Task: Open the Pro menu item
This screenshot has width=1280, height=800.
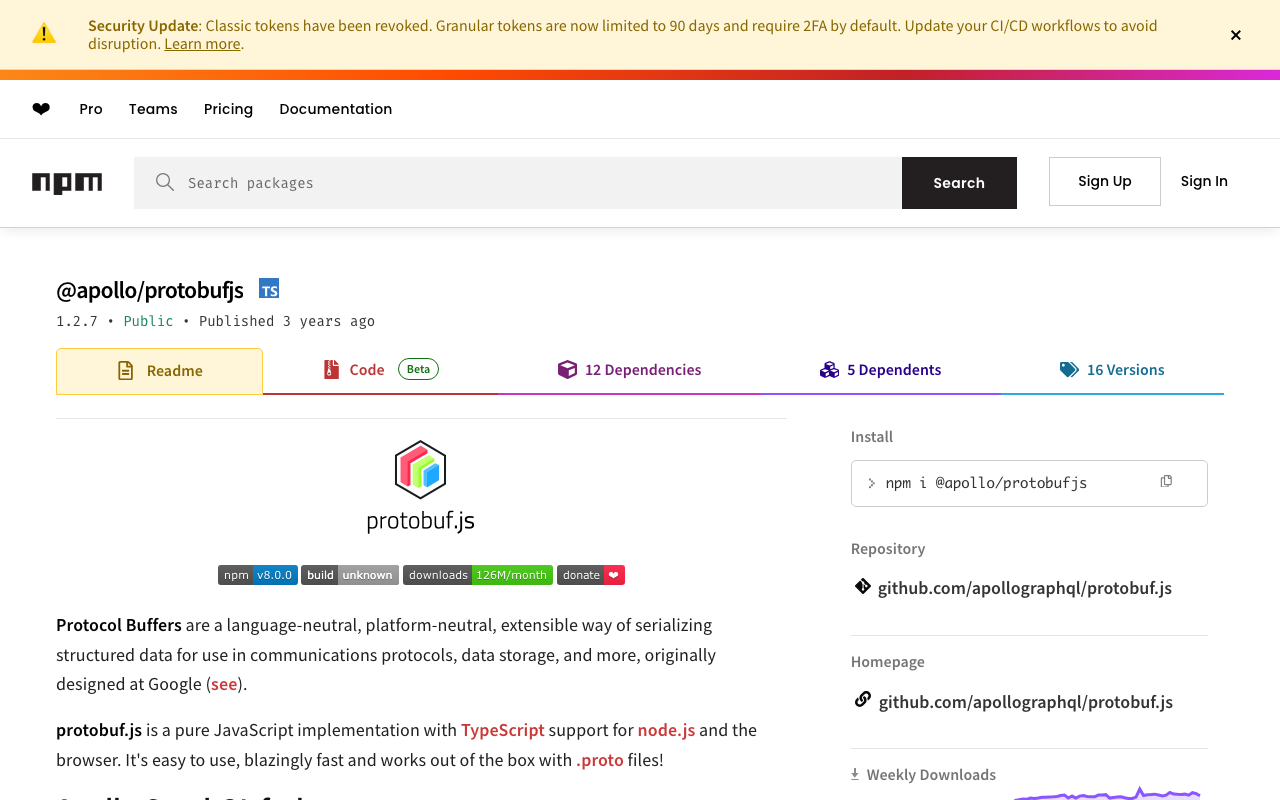Action: coord(91,109)
